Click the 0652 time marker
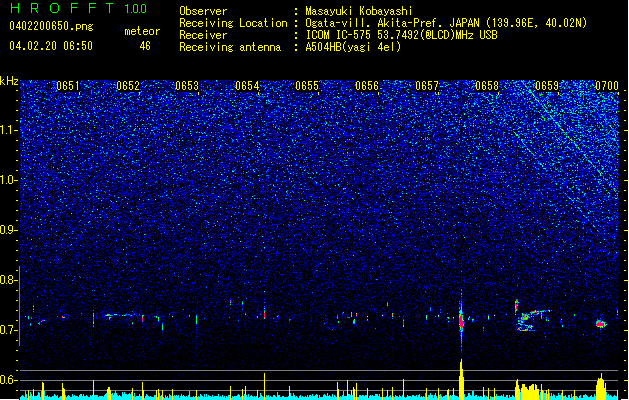 click(x=128, y=86)
